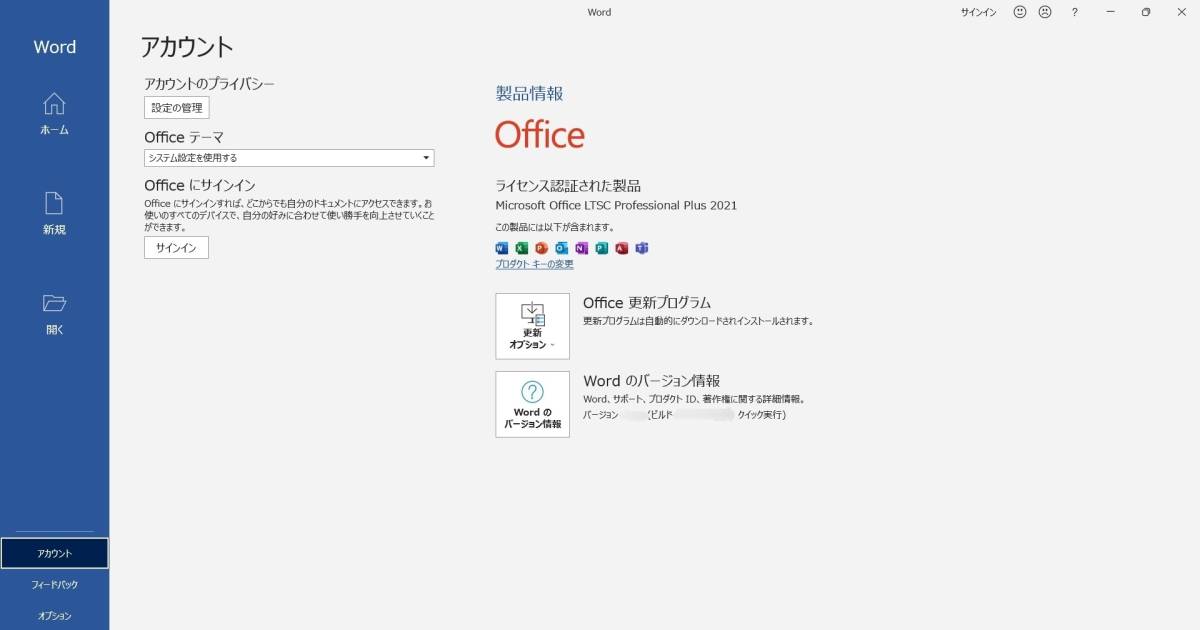
Task: Open the 新規 document page
Action: pyautogui.click(x=54, y=213)
